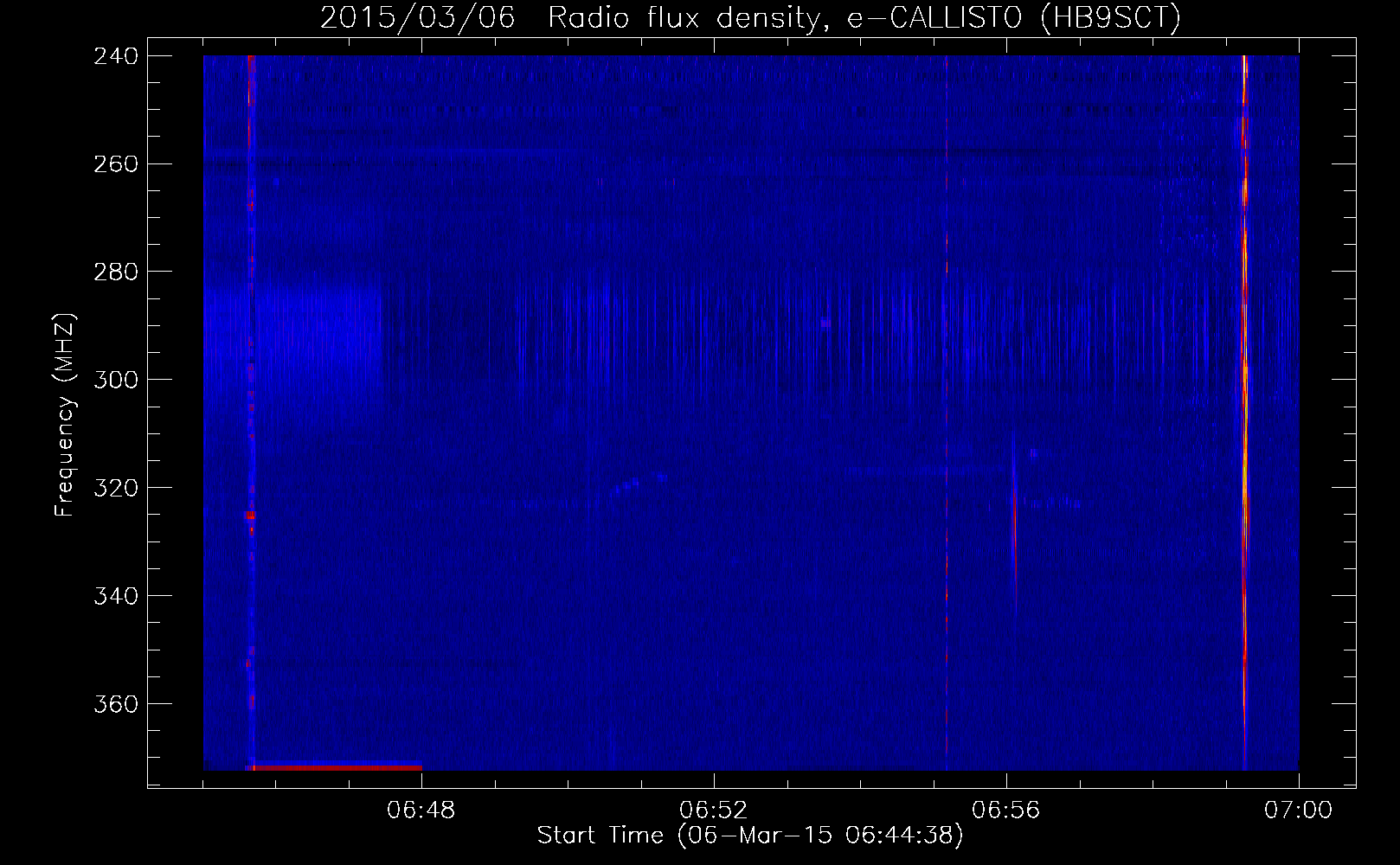This screenshot has width=1400, height=865.
Task: Click the date 2015/03/06 in the title
Action: pyautogui.click(x=417, y=17)
